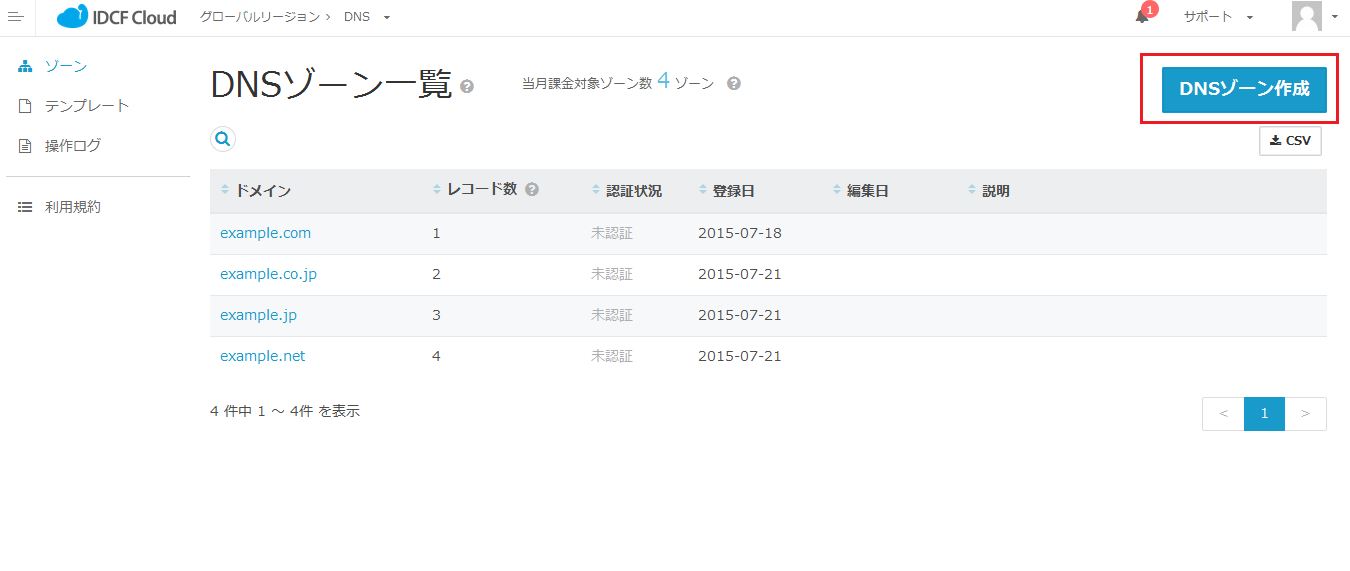
Task: Expand the サポート dropdown menu
Action: pyautogui.click(x=1217, y=17)
